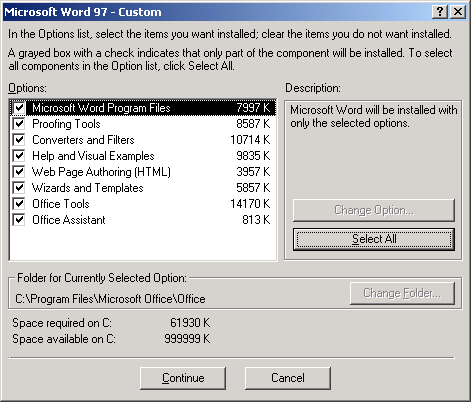
Task: Cancel the Word 97 setup
Action: coord(288,378)
